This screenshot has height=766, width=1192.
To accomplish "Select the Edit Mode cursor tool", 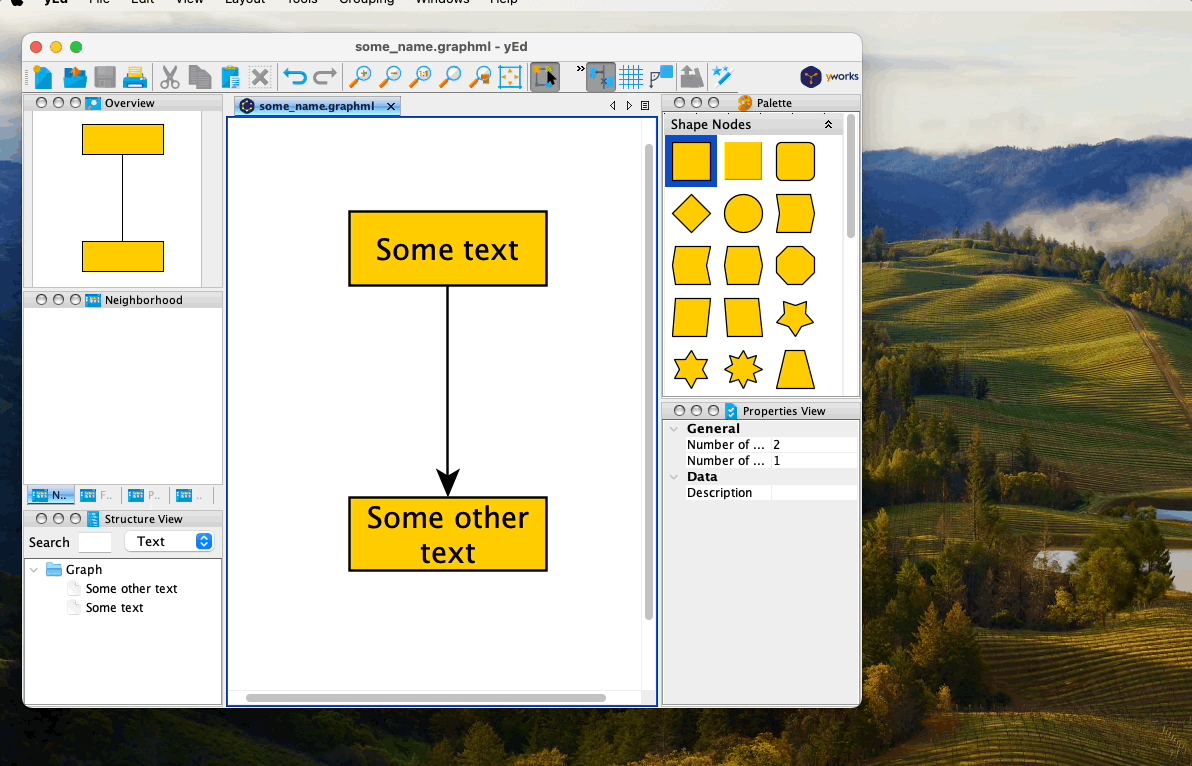I will point(544,76).
